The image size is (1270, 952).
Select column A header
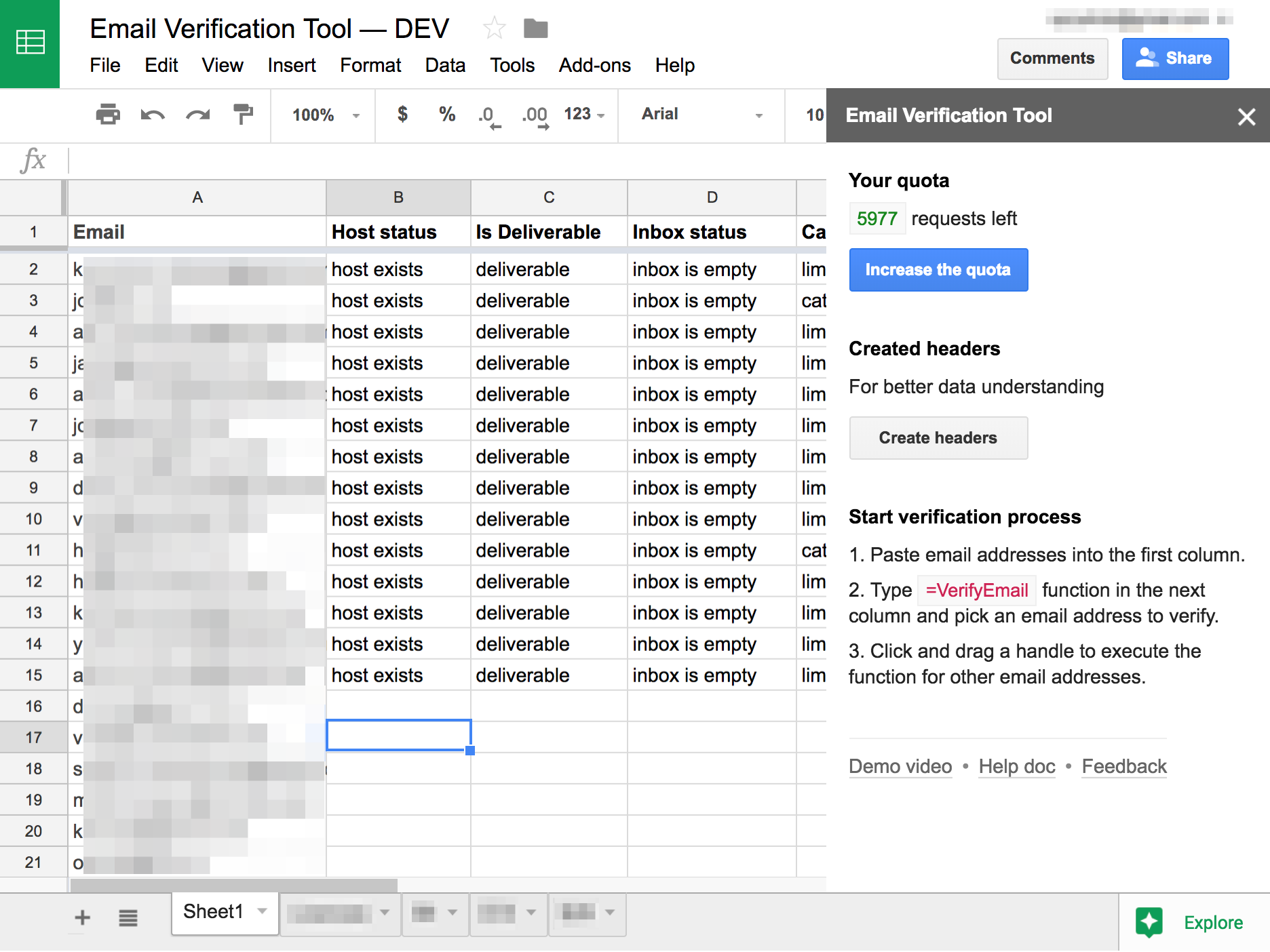(197, 197)
